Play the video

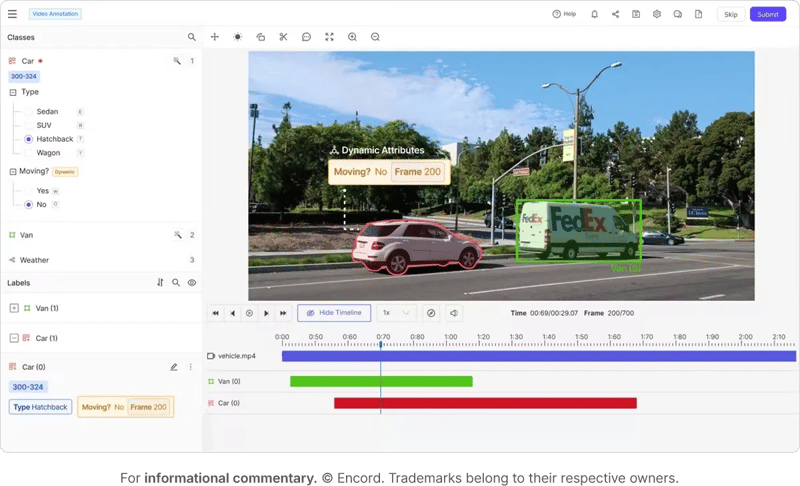pos(266,313)
